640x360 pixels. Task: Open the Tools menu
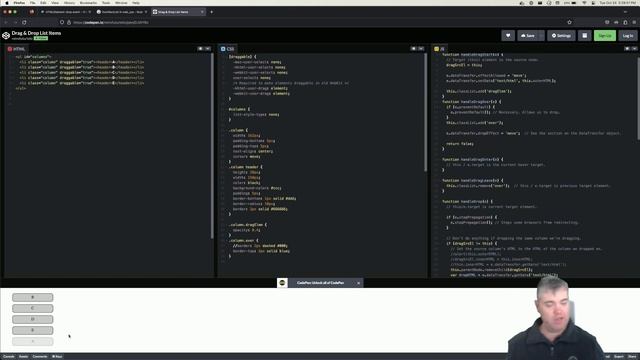tap(106, 3)
